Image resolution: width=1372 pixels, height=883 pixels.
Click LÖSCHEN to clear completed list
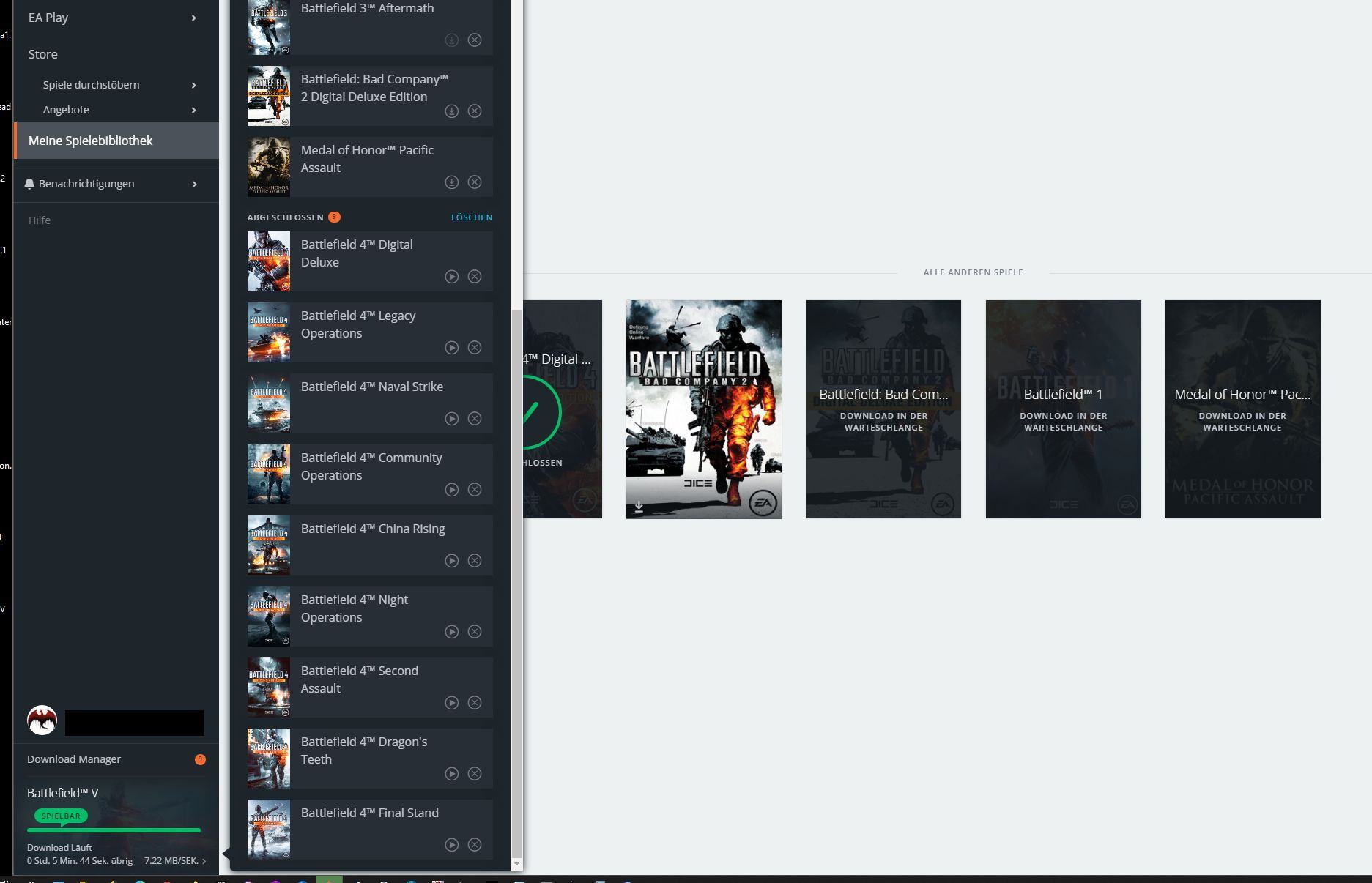pyautogui.click(x=472, y=217)
